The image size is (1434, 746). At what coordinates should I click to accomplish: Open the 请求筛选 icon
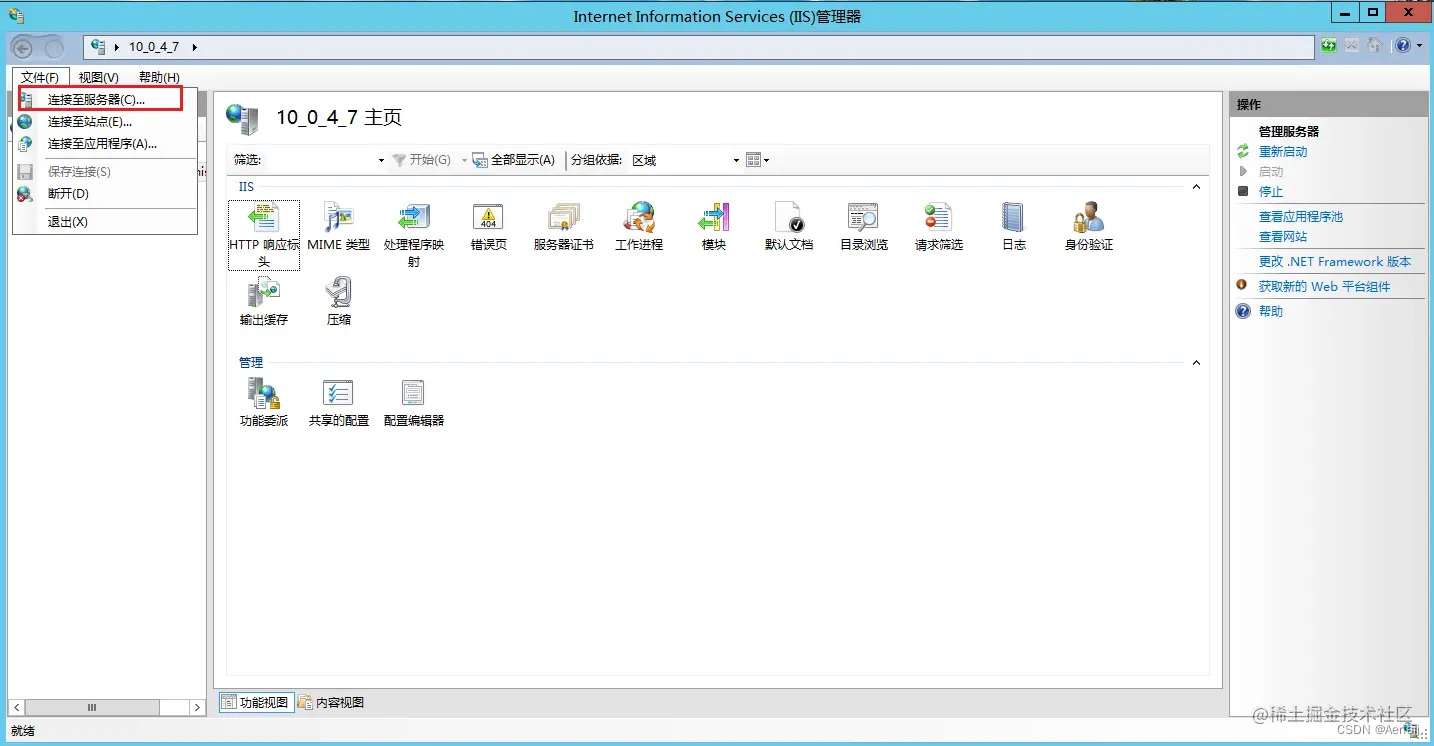[x=939, y=218]
